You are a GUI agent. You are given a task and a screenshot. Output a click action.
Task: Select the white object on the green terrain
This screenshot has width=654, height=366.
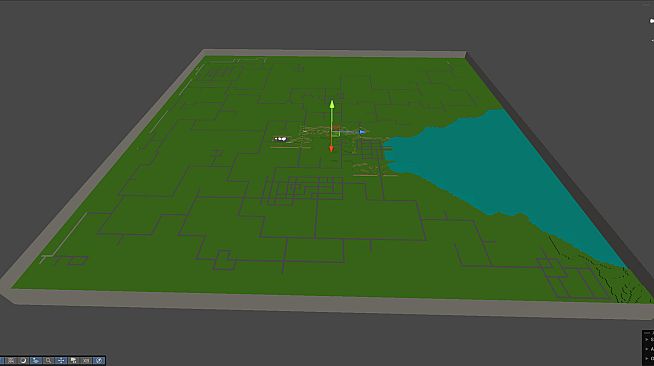[x=281, y=139]
